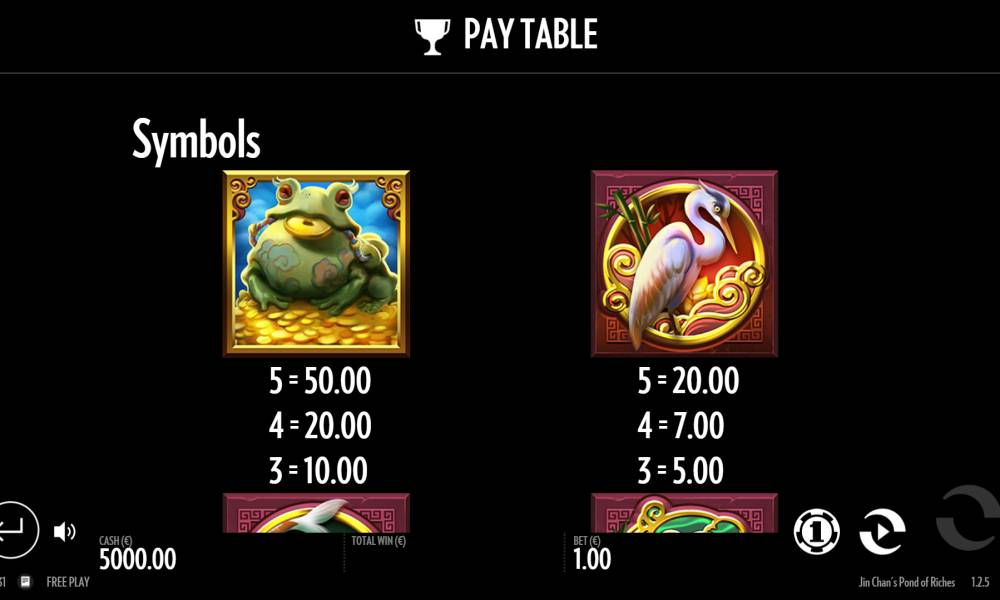This screenshot has width=1000, height=600.
Task: Click the FREE PLAY label
Action: tap(68, 582)
